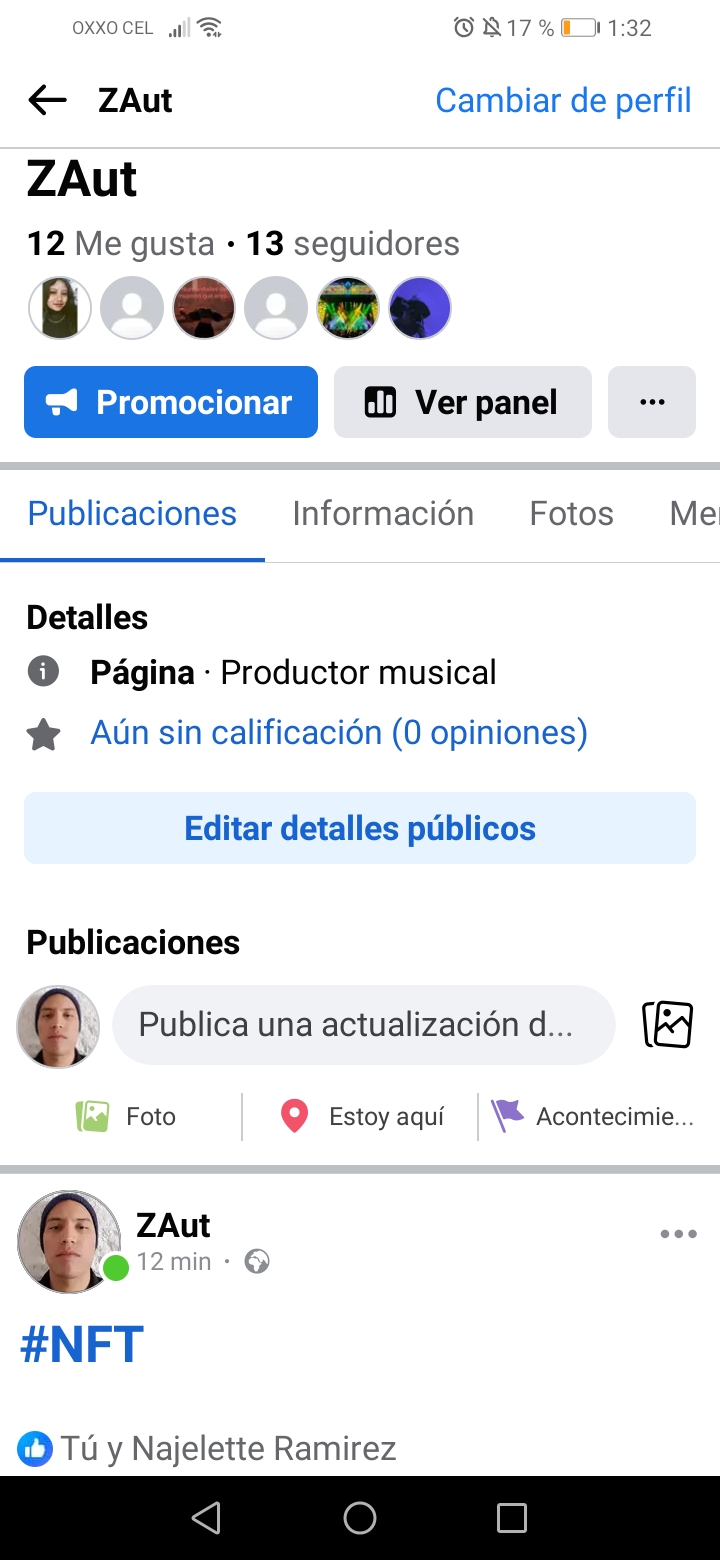
Task: Tap first follower avatar thumbnail
Action: (60, 308)
